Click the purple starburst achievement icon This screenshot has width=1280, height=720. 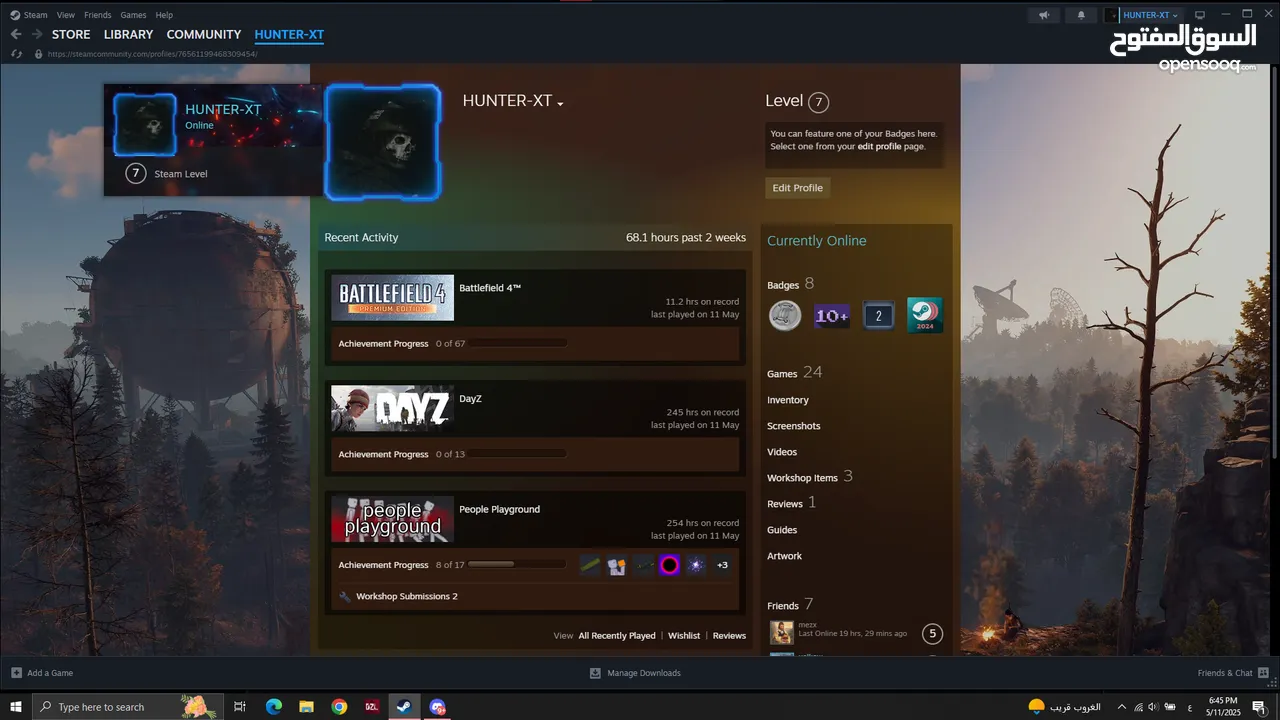coord(696,565)
